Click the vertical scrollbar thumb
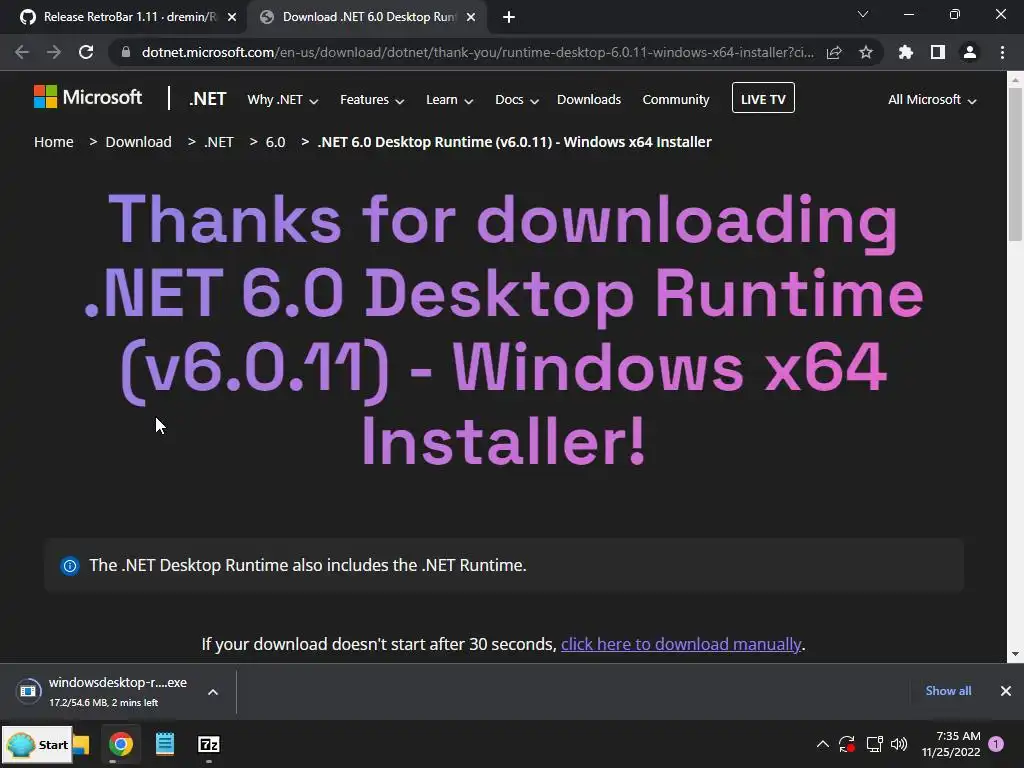Viewport: 1024px width, 768px height. tap(1015, 163)
